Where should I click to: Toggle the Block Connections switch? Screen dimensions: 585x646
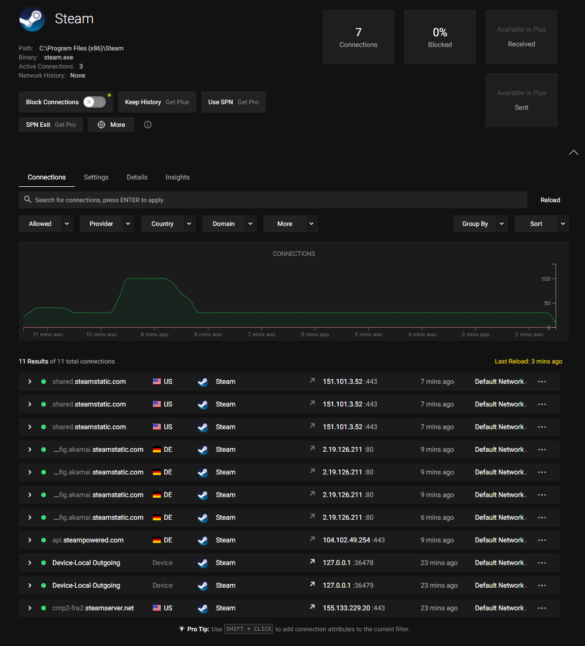(x=95, y=102)
